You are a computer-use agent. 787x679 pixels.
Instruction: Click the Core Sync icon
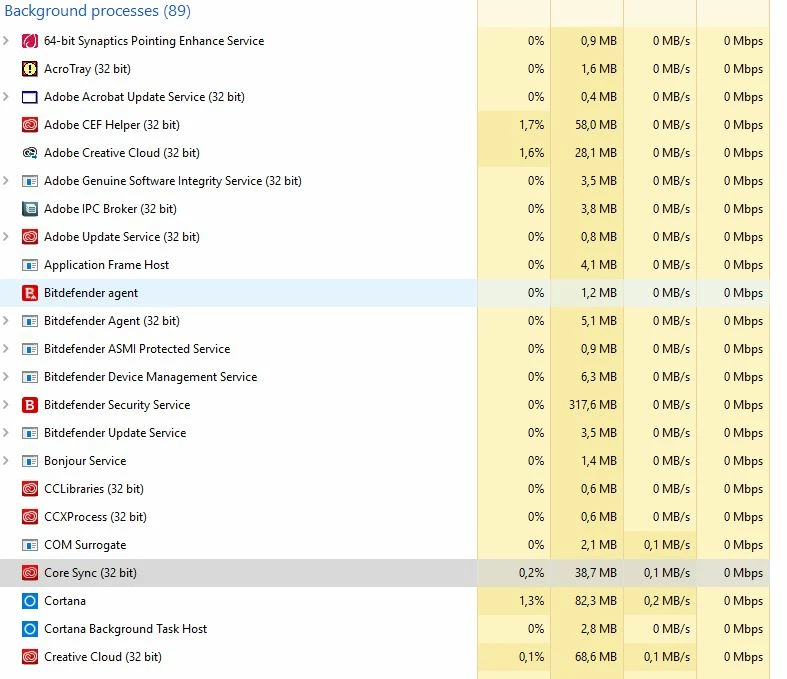[30, 573]
